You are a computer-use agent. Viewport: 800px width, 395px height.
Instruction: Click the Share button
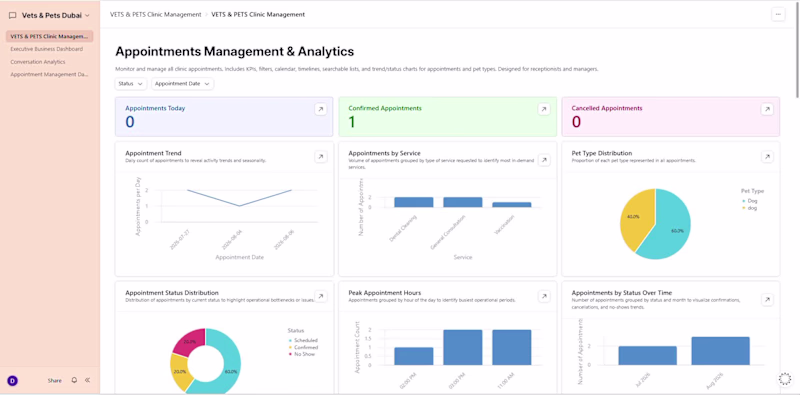pyautogui.click(x=55, y=381)
